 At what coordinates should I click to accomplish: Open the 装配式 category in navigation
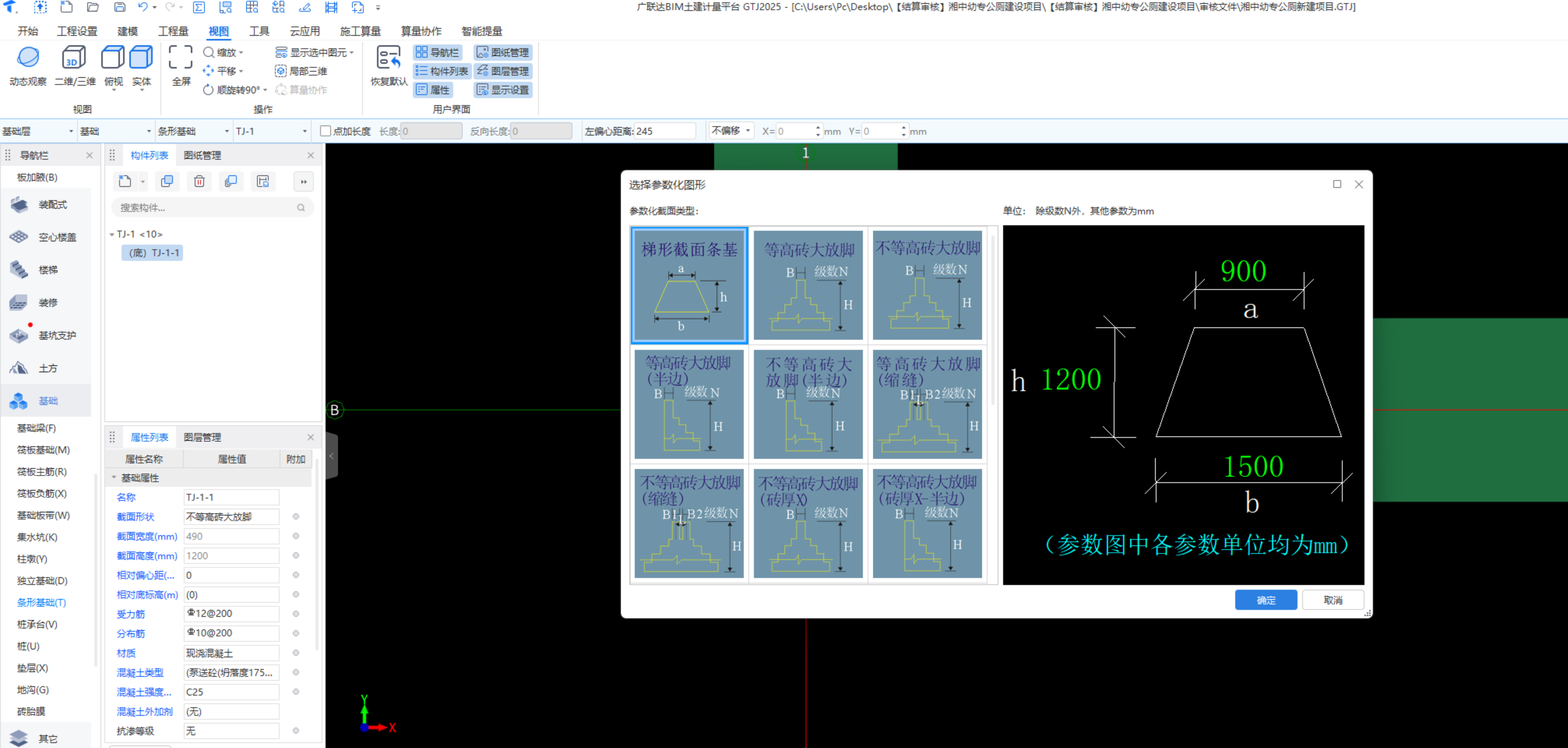tap(46, 205)
